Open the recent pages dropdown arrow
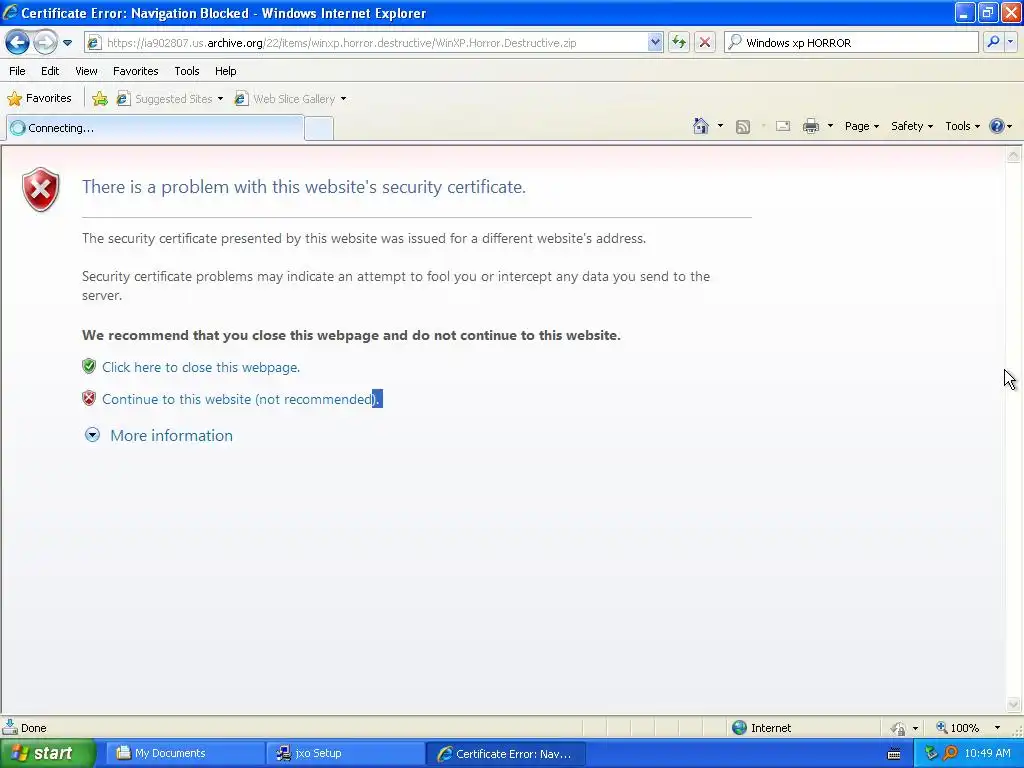The height and width of the screenshot is (768, 1024). (67, 43)
